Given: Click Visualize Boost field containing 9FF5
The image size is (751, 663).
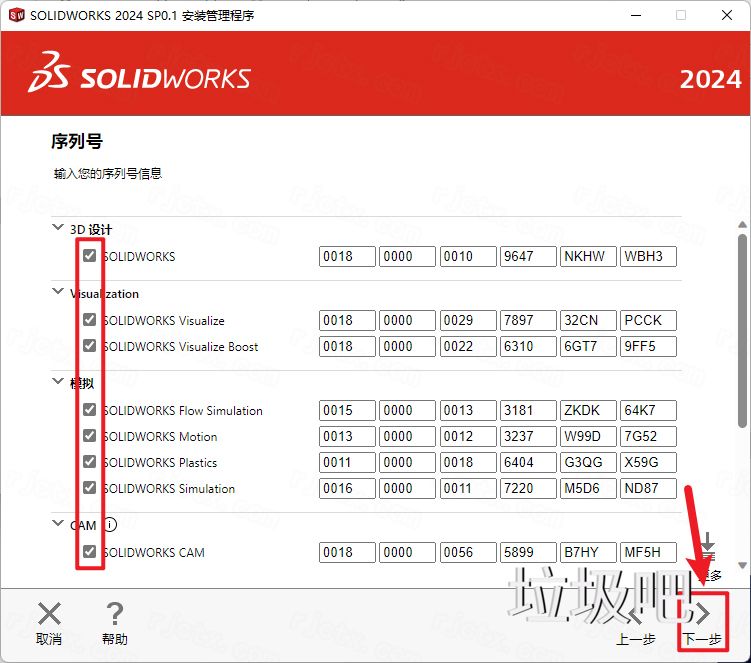Looking at the screenshot, I should (x=648, y=346).
